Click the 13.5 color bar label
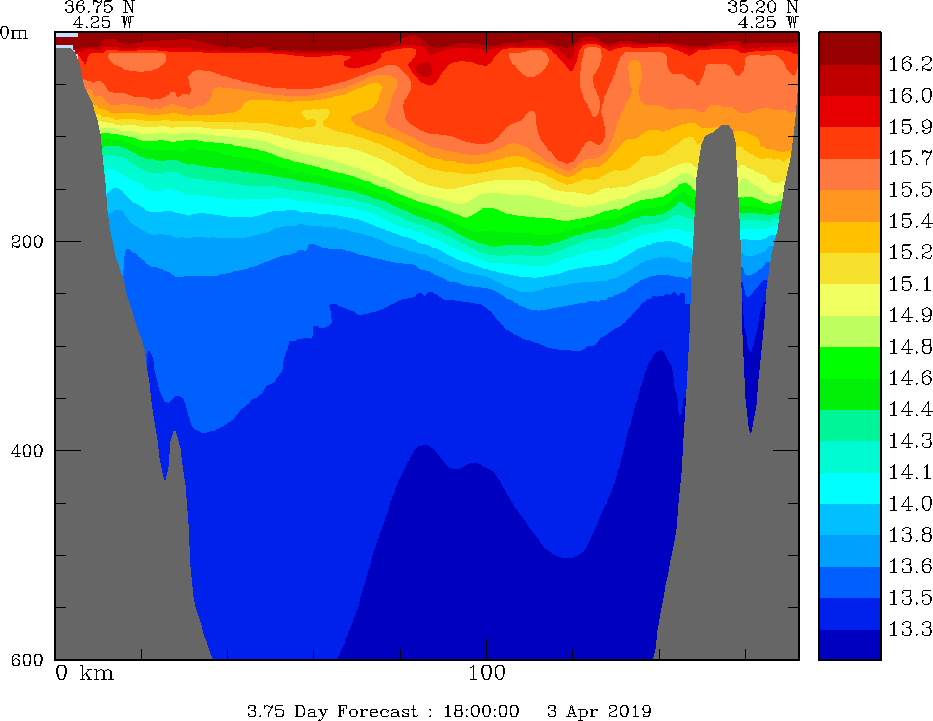The image size is (933, 721). [x=910, y=598]
